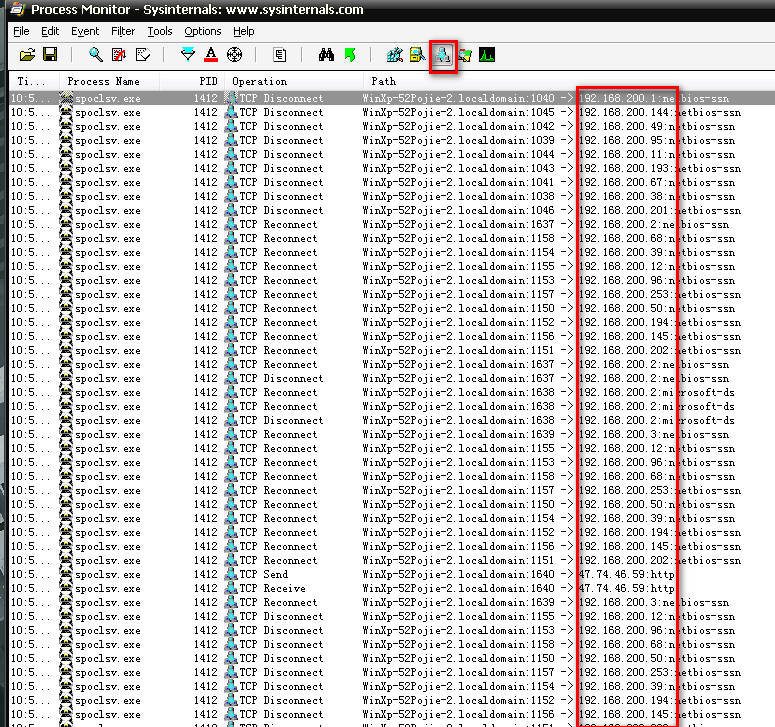Open the Options menu

tap(202, 31)
